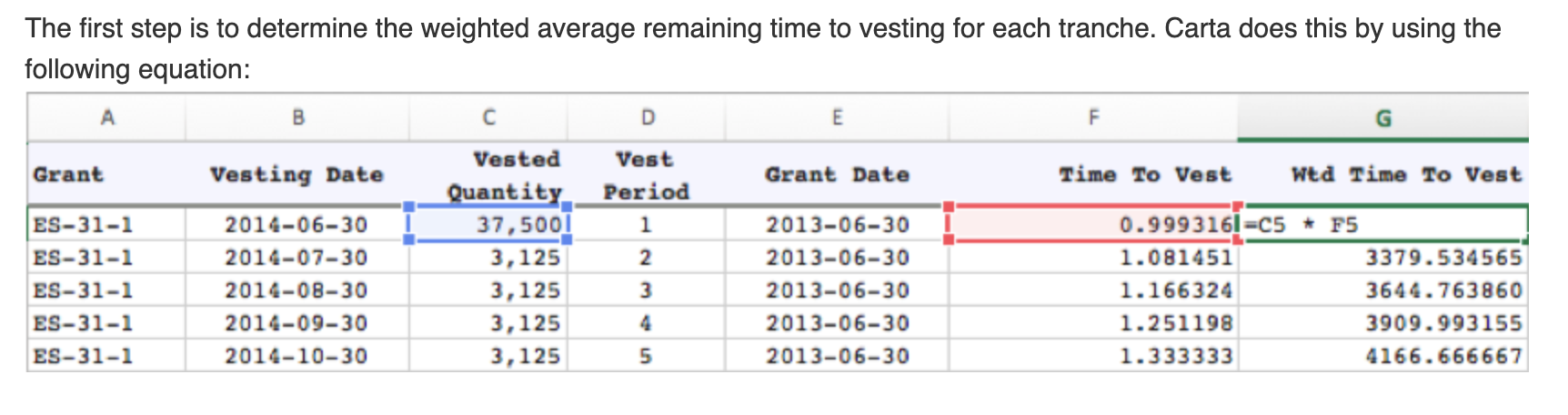Select column B header

coord(297,117)
